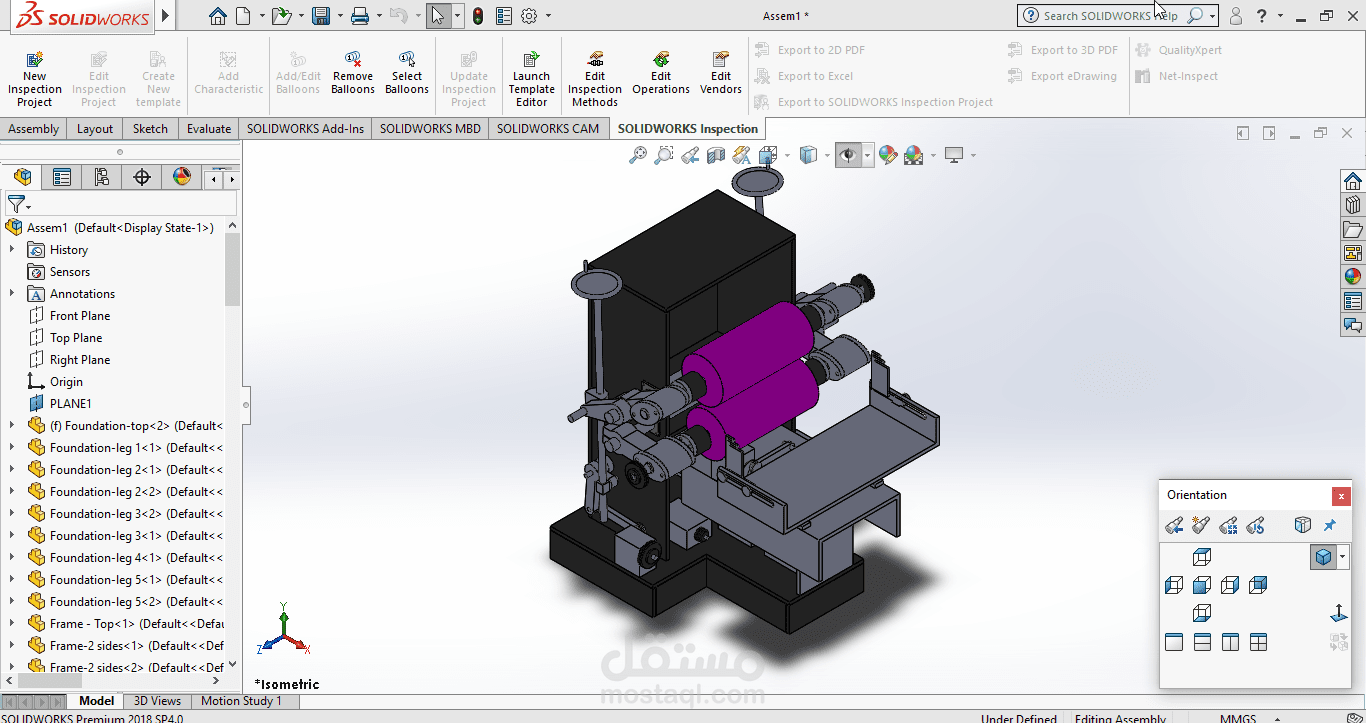This screenshot has width=1366, height=723.
Task: Click Section View icon
Action: [716, 155]
